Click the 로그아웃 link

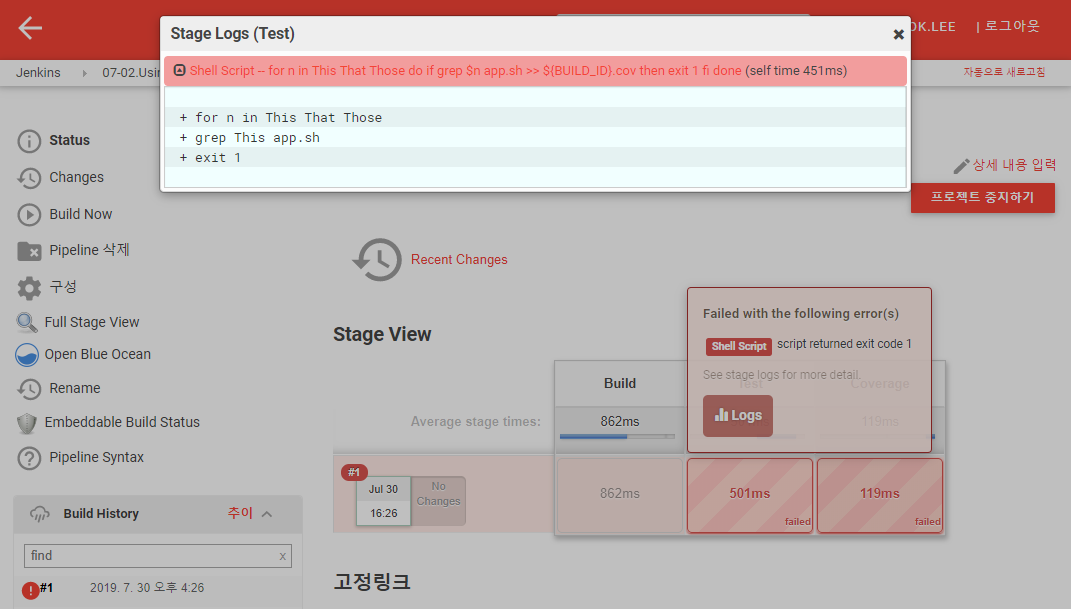[1012, 26]
